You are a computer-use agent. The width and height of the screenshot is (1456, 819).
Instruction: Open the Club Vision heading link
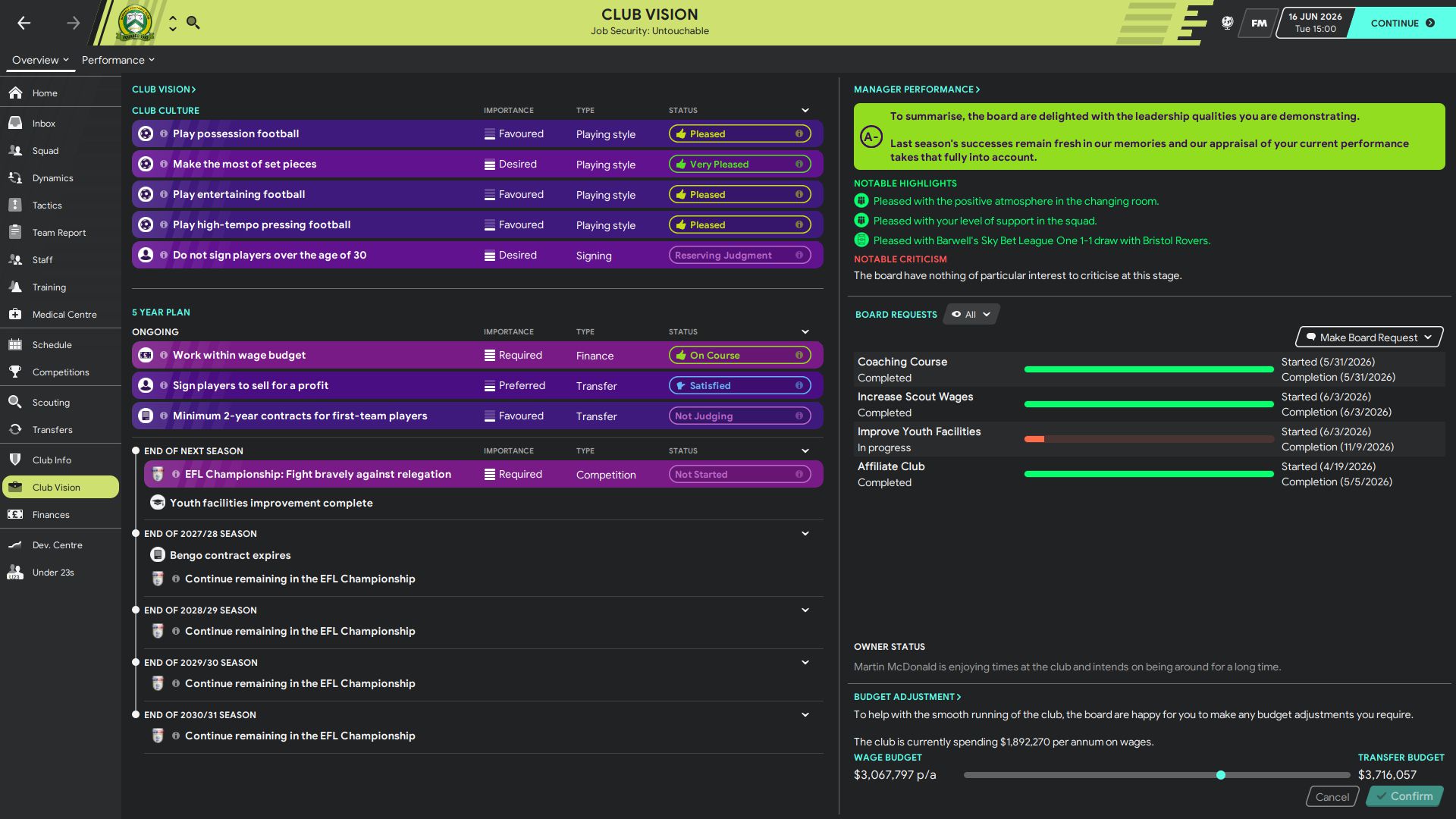point(164,89)
